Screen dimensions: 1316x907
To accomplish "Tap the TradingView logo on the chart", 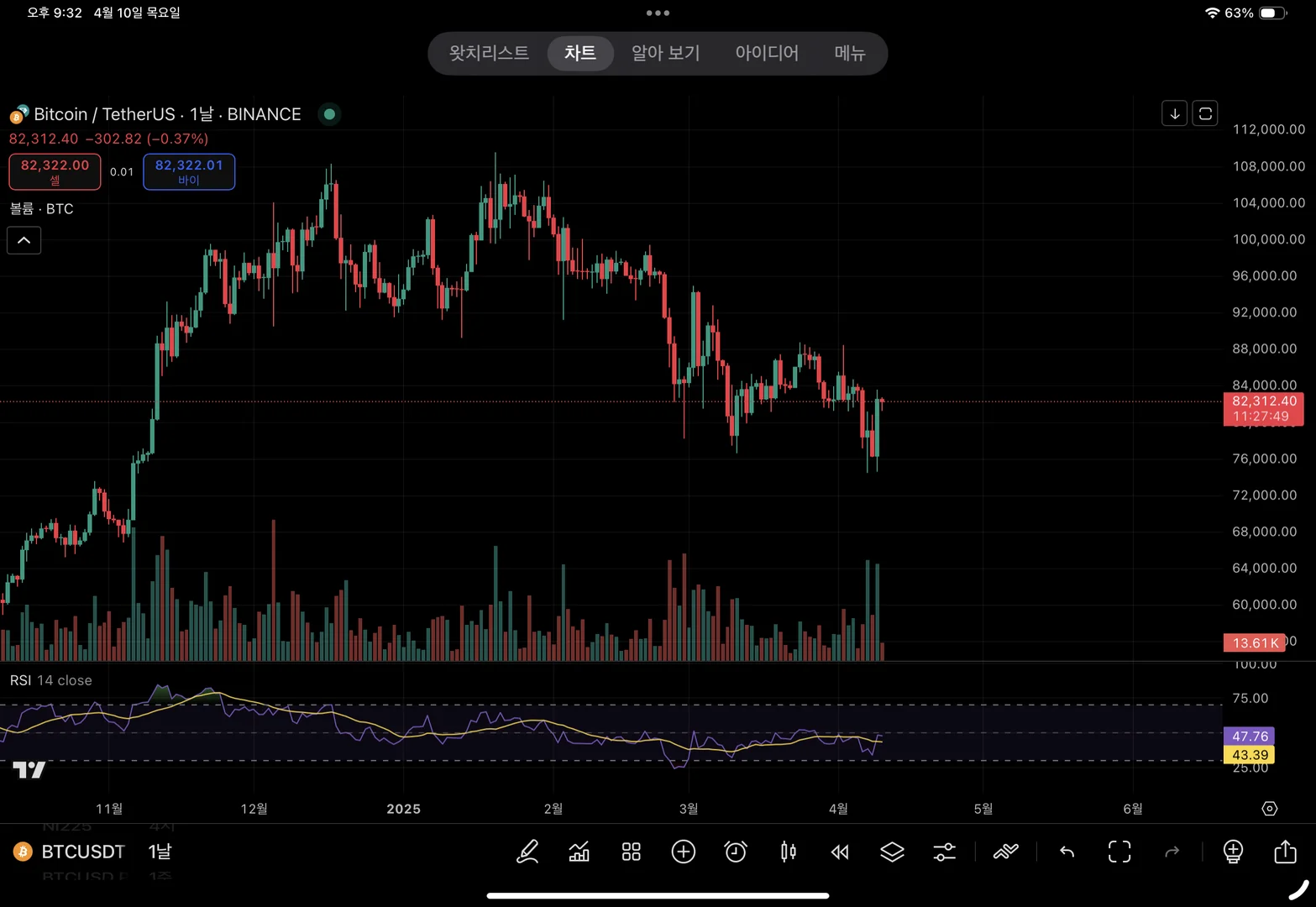I will point(29,770).
